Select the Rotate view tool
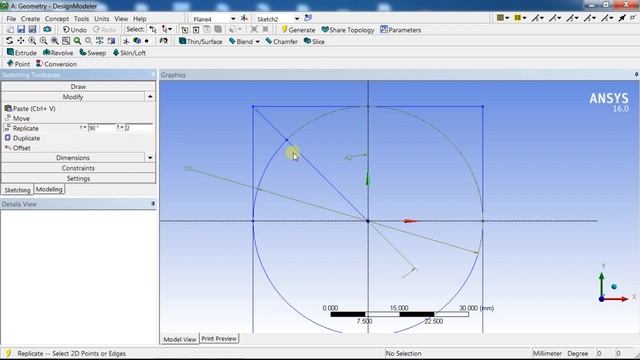 pyautogui.click(x=9, y=41)
